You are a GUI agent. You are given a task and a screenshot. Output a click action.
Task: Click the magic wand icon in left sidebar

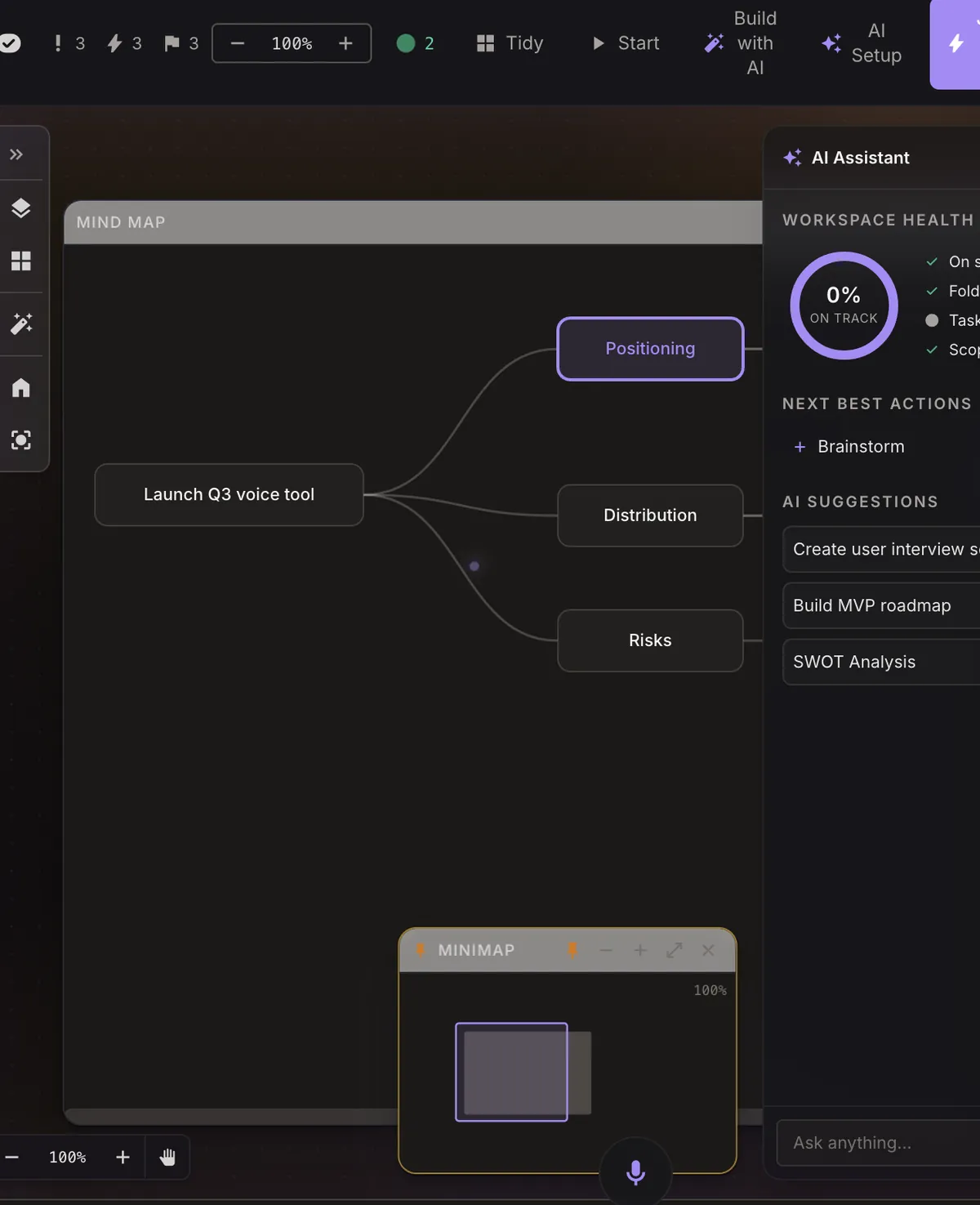coord(21,324)
